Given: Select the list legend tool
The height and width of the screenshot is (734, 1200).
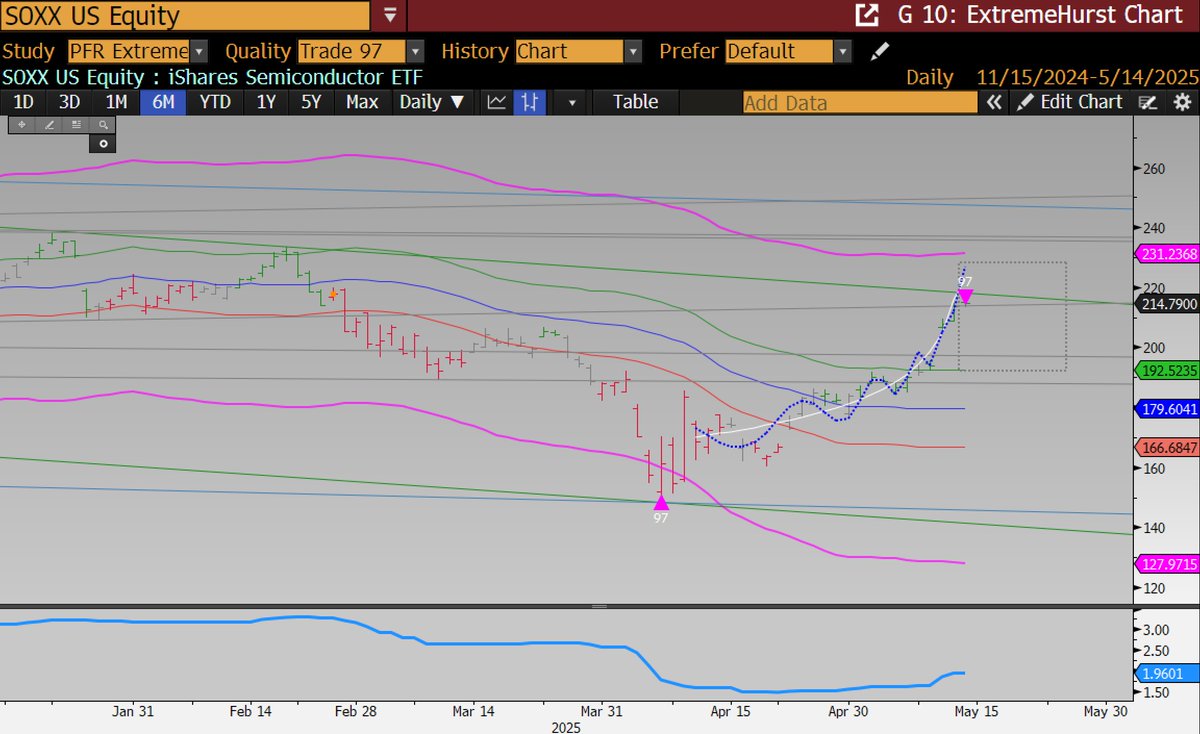Looking at the screenshot, I should click(74, 125).
